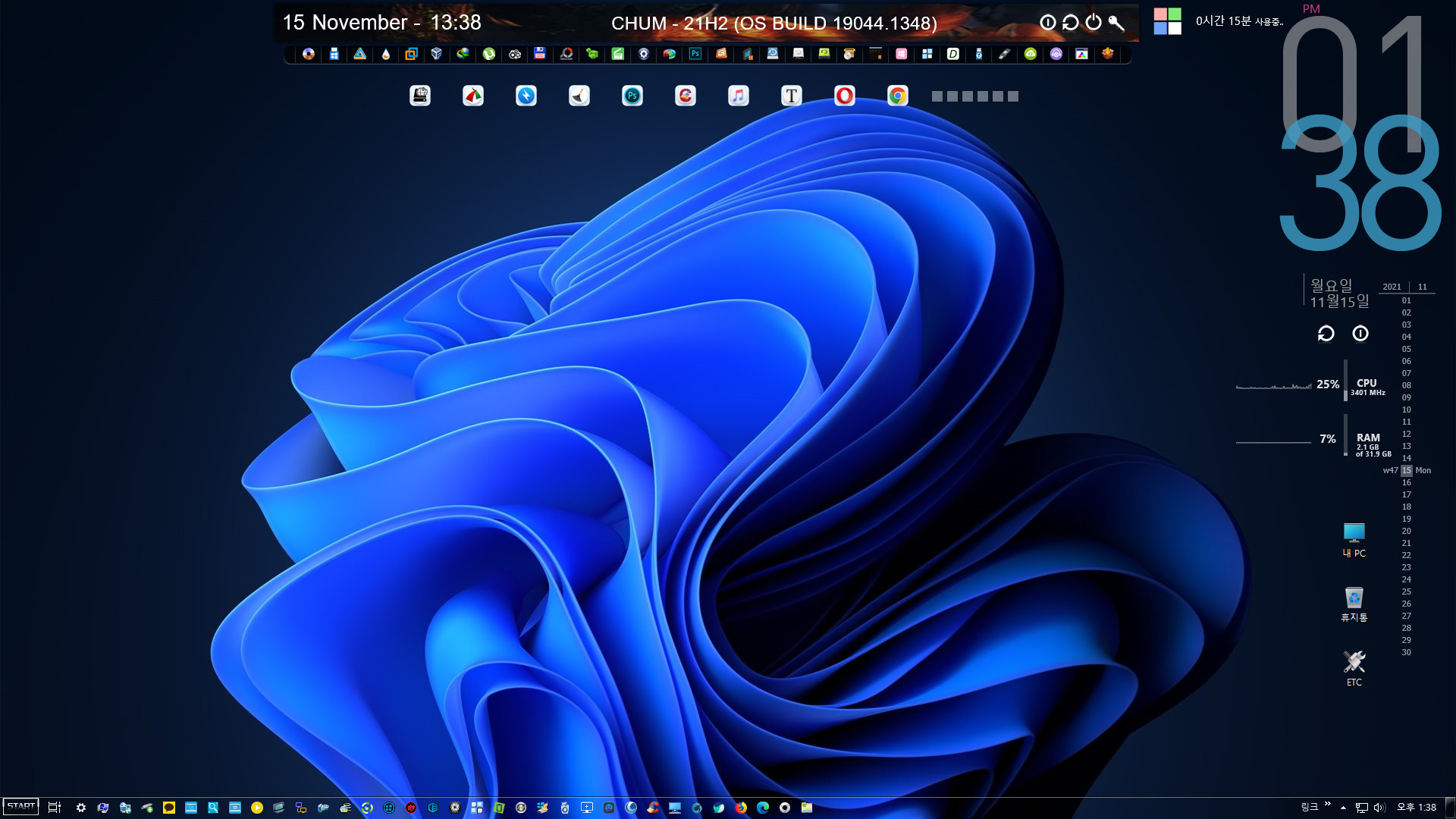This screenshot has height=819, width=1456.
Task: Launch uTorrent from the top launcher bar
Action: tap(489, 54)
